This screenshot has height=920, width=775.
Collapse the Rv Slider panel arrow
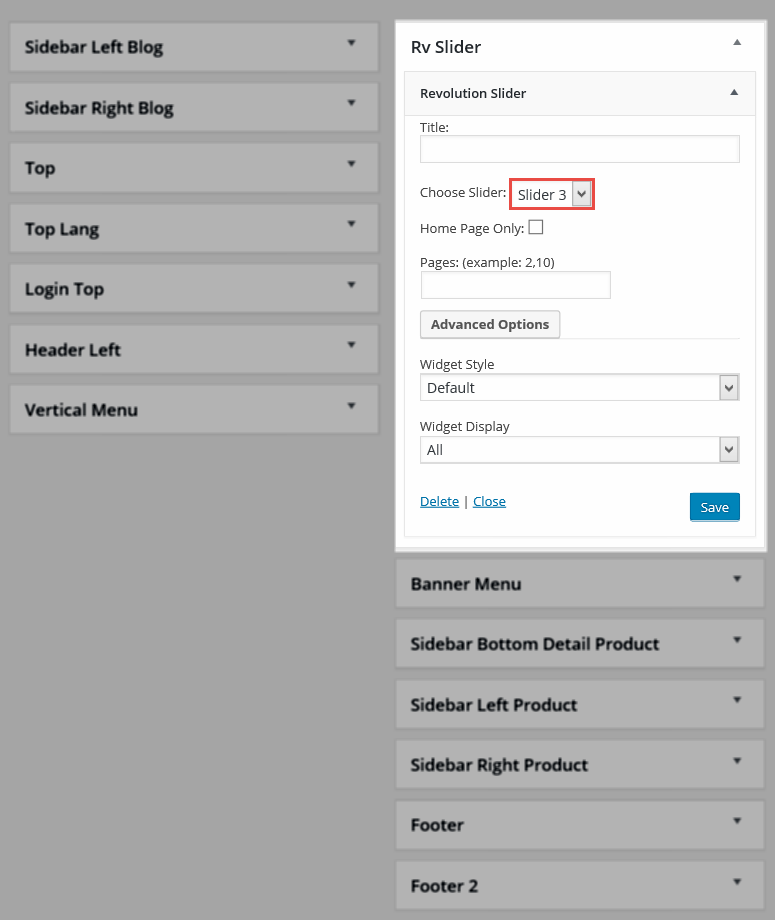[737, 42]
